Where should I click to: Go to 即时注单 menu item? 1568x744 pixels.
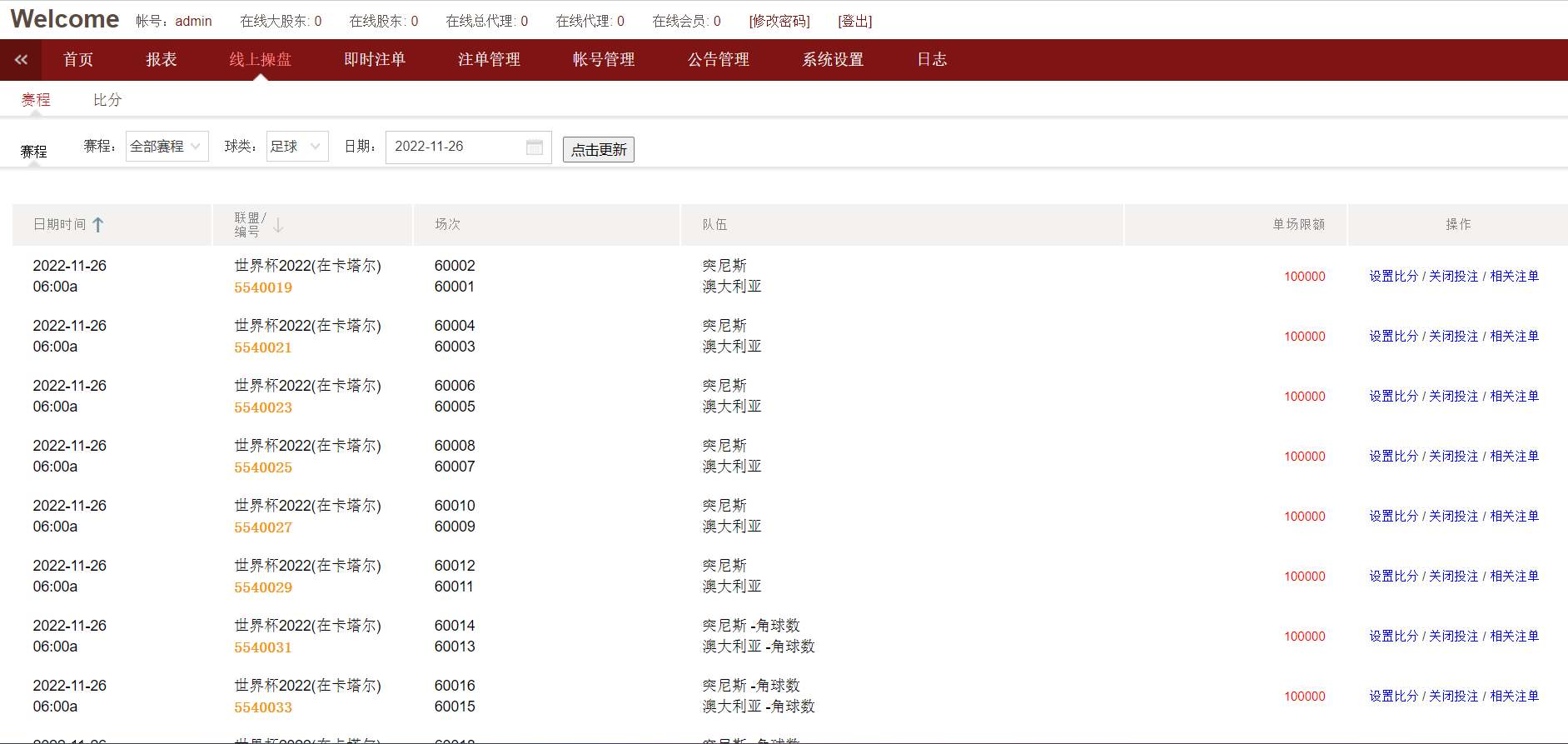[x=375, y=60]
